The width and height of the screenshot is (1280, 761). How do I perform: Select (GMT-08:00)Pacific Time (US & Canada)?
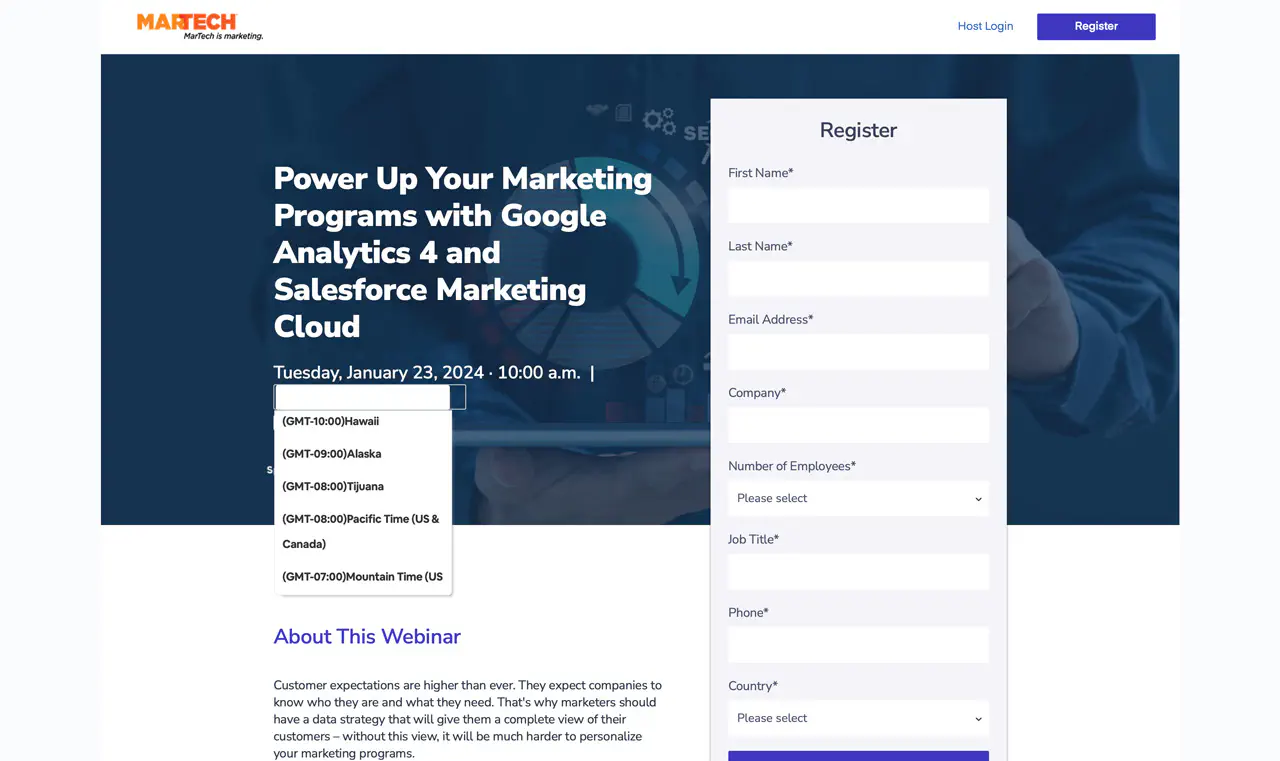(363, 531)
